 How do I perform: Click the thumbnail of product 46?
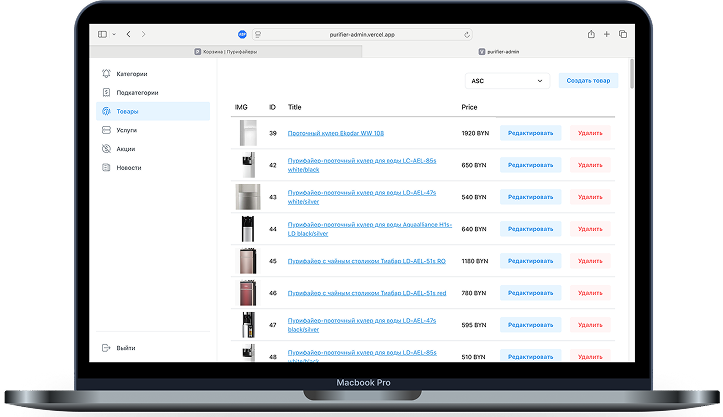(248, 293)
